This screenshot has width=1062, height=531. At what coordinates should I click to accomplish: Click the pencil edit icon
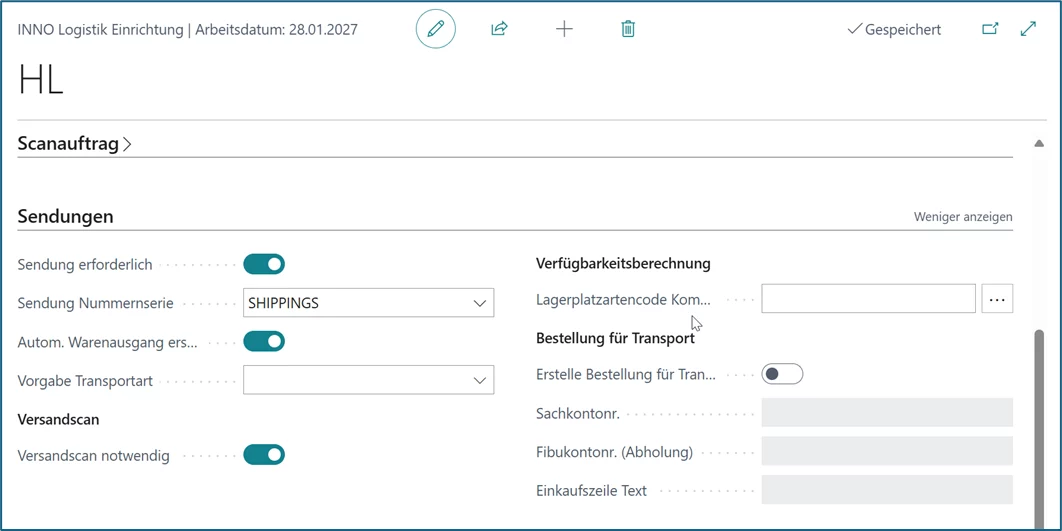[x=435, y=29]
